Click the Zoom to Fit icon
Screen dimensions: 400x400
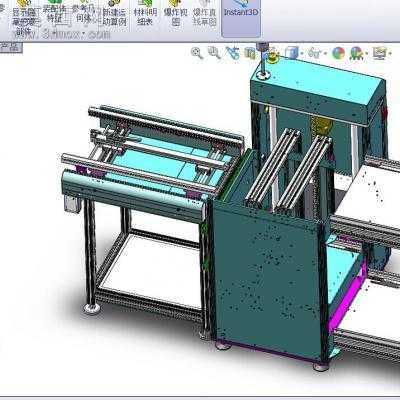pyautogui.click(x=197, y=53)
